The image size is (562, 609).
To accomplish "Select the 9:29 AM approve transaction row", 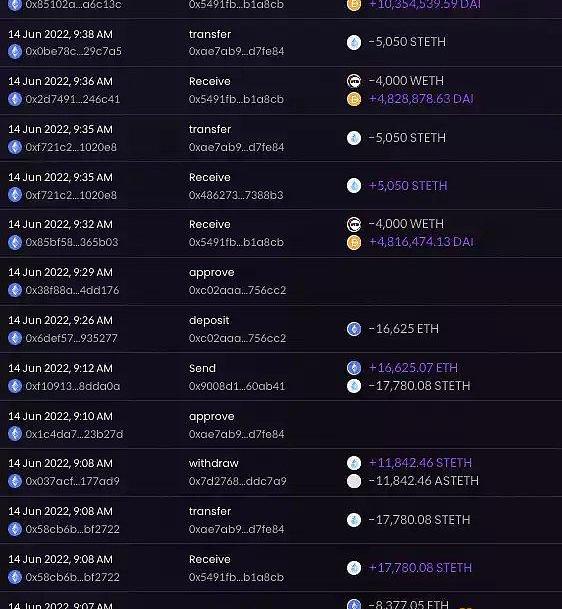I will pyautogui.click(x=281, y=281).
